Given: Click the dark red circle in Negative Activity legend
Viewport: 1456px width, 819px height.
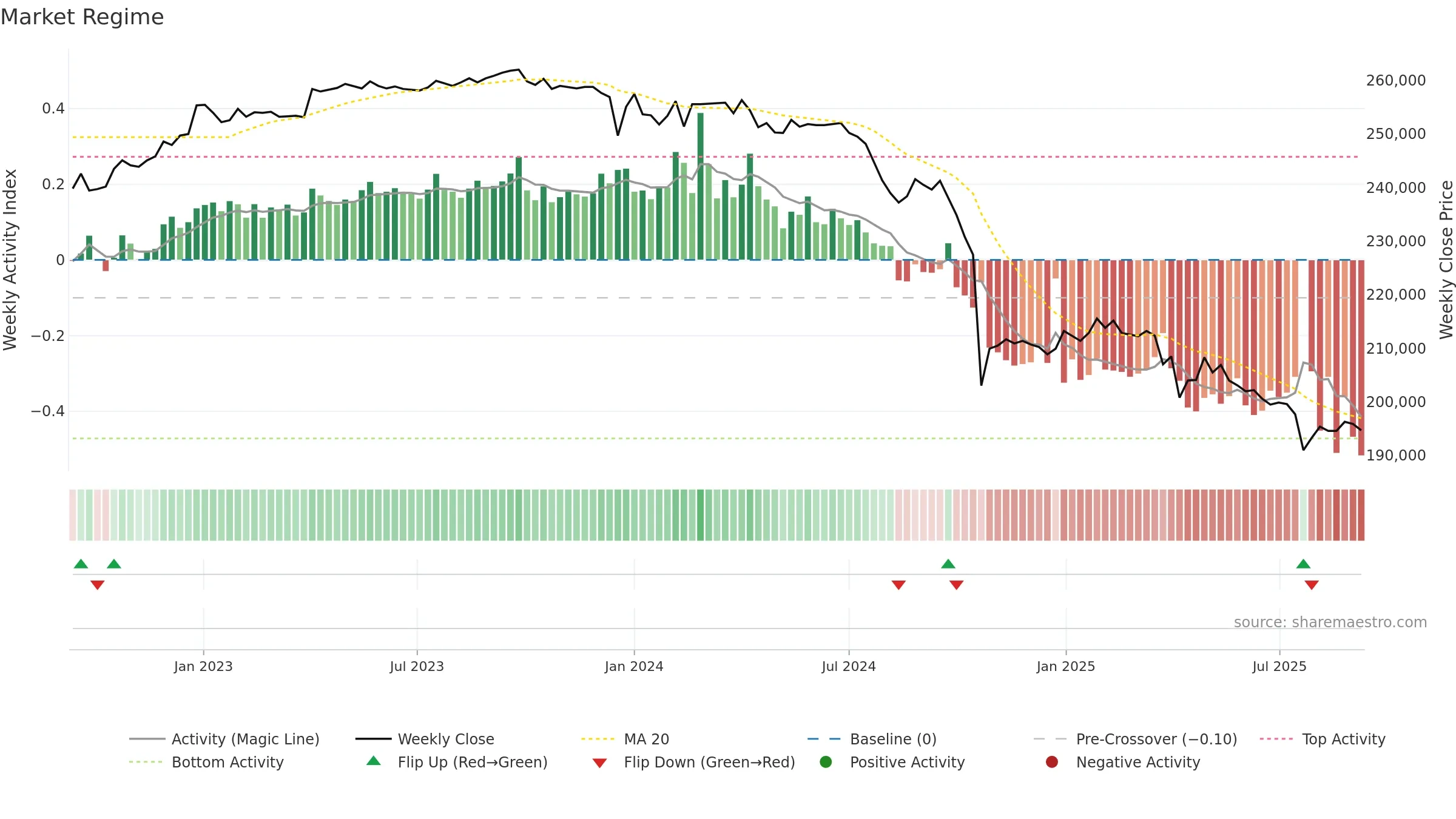Looking at the screenshot, I should (x=1052, y=762).
